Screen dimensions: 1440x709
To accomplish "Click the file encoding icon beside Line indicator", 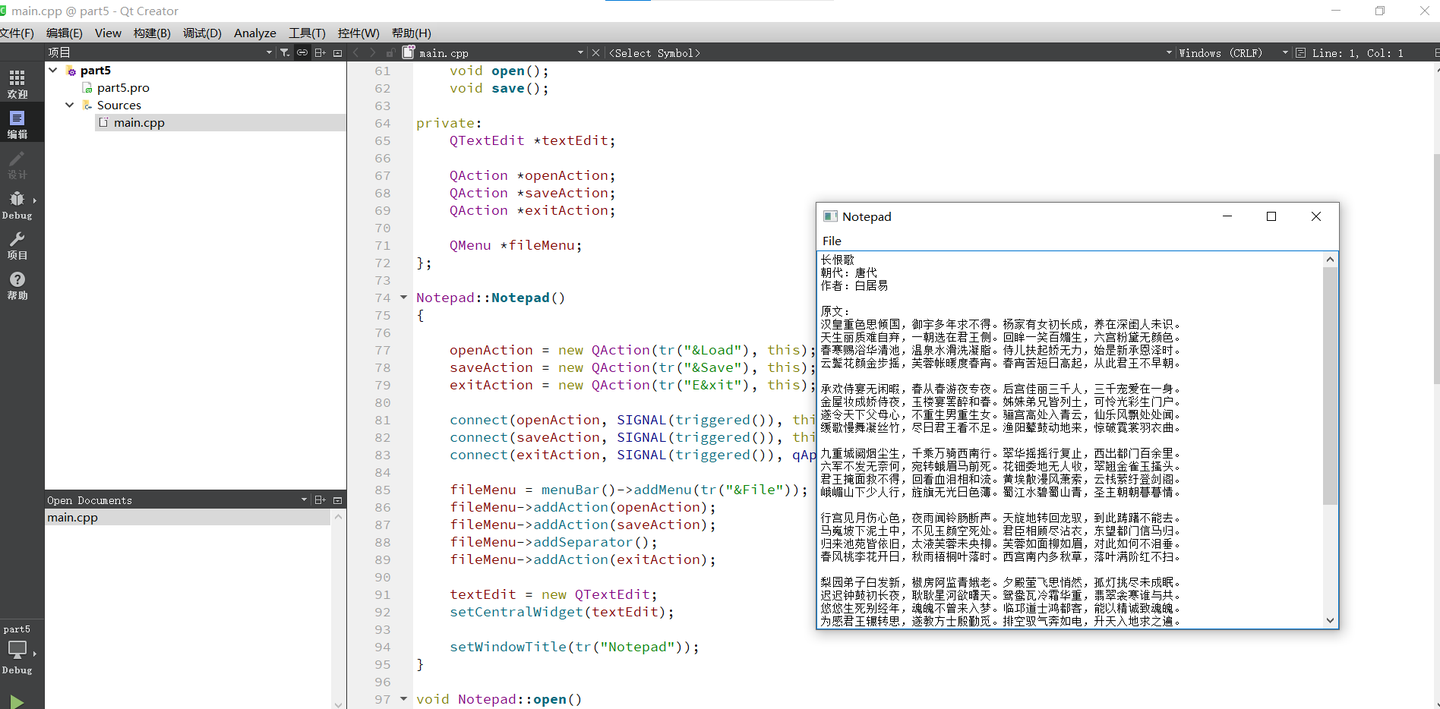I will 1300,53.
